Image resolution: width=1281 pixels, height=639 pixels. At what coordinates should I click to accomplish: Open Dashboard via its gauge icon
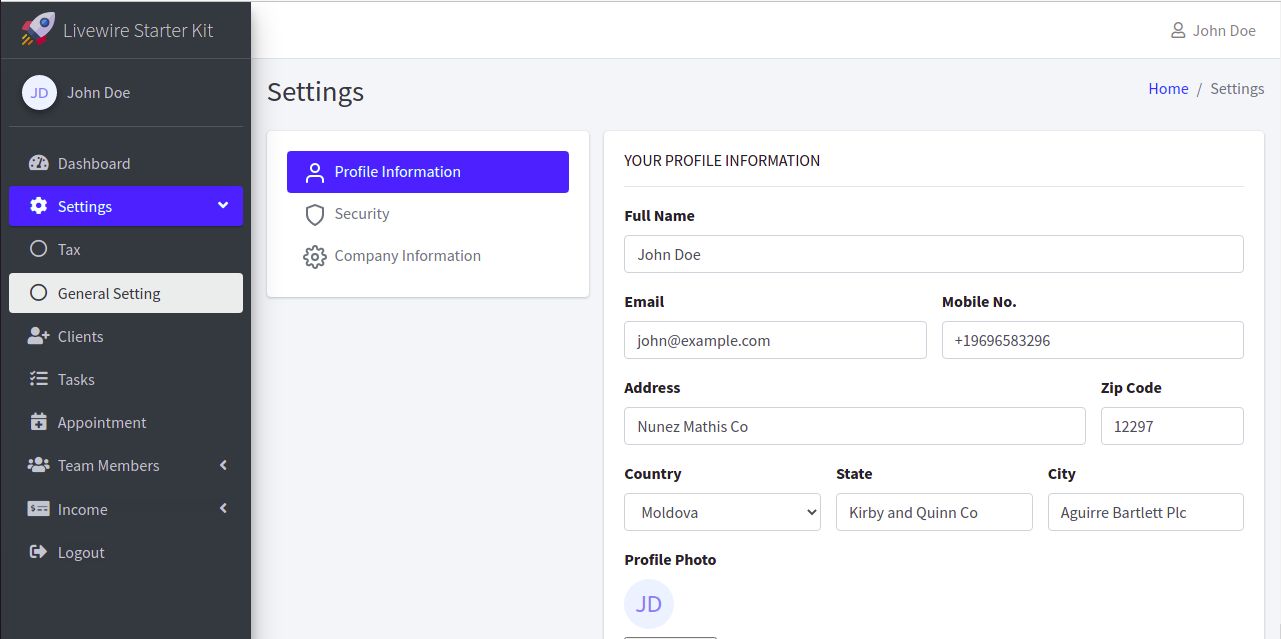[x=39, y=164]
